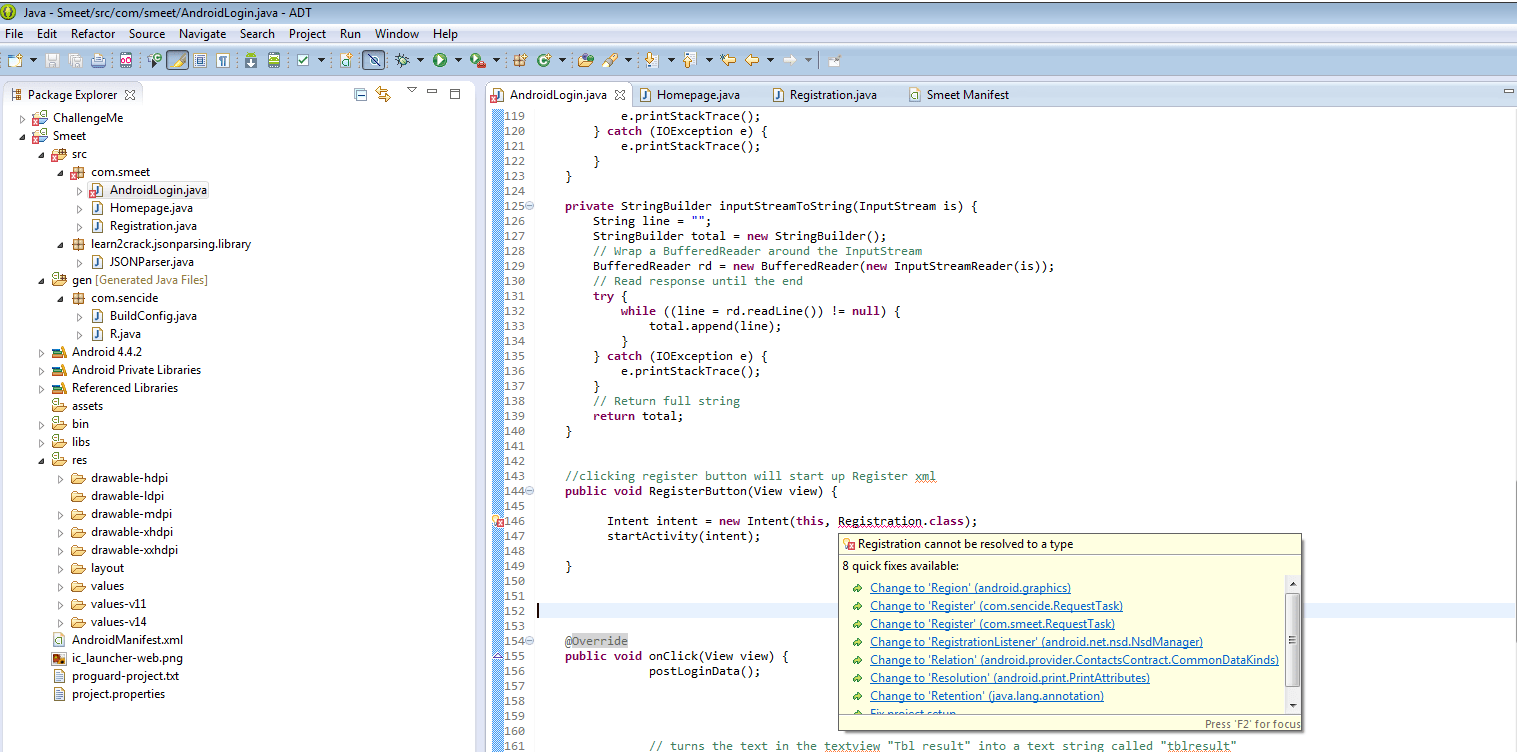The image size is (1517, 752).
Task: Close the AndroidLogin.java editor tab
Action: [x=620, y=95]
